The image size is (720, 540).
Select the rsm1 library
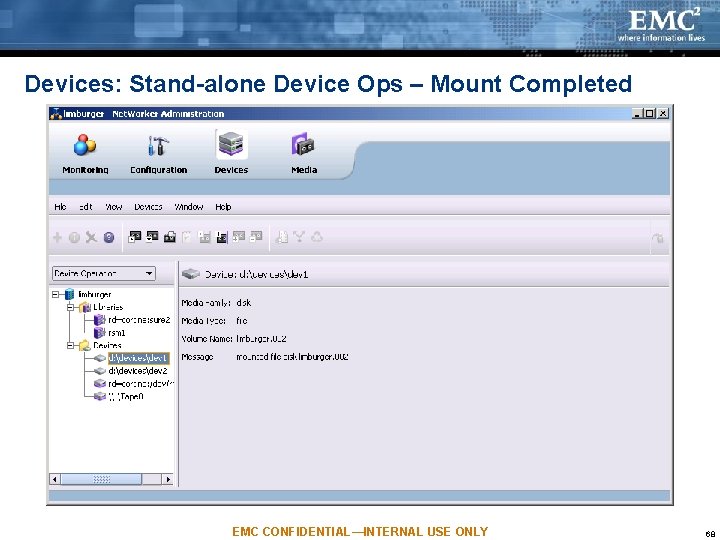point(117,333)
